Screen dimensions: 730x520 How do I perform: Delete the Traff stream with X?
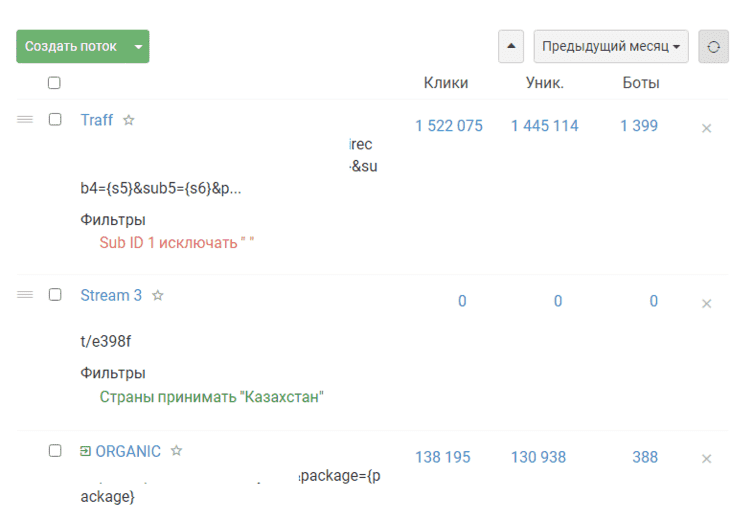706,128
